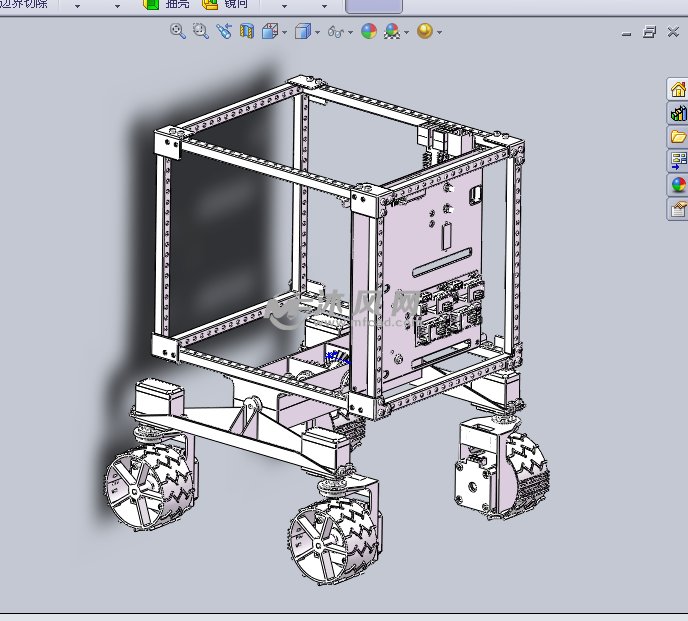Screen dimensions: 688x621
Task: Expand the View Settings dropdown arrow
Action: point(439,32)
